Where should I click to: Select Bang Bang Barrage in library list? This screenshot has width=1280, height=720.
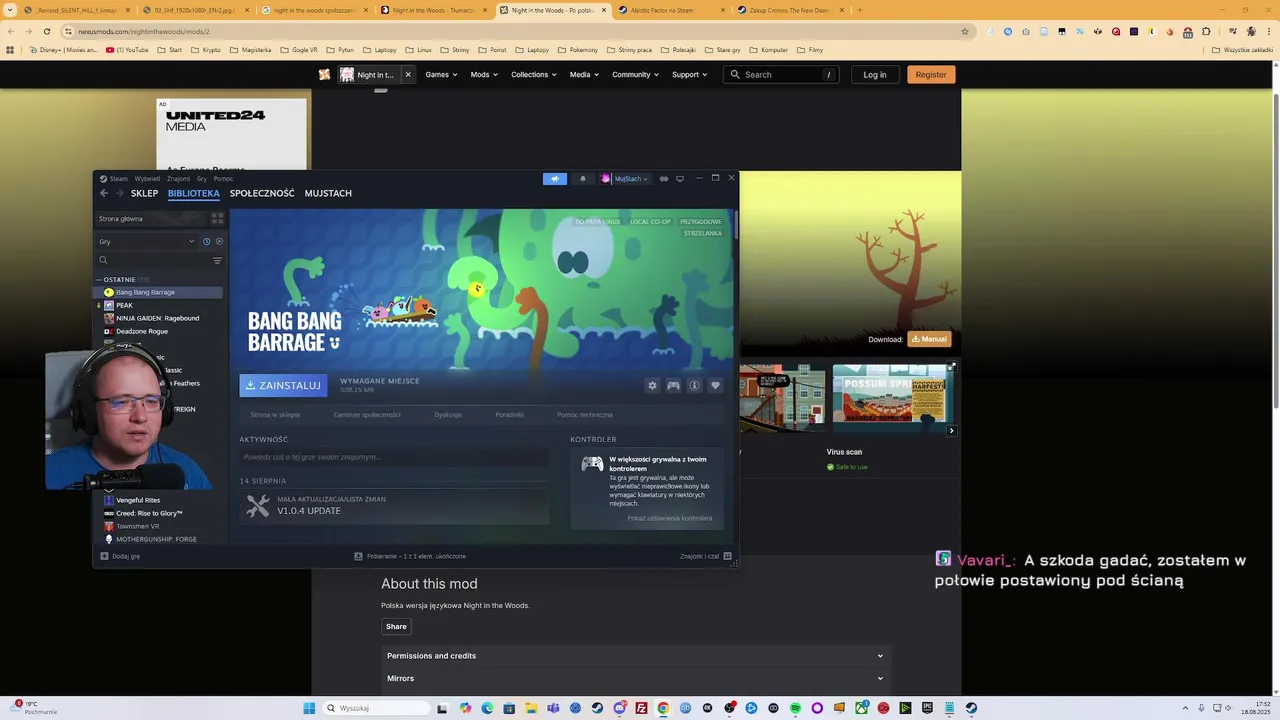(x=158, y=292)
